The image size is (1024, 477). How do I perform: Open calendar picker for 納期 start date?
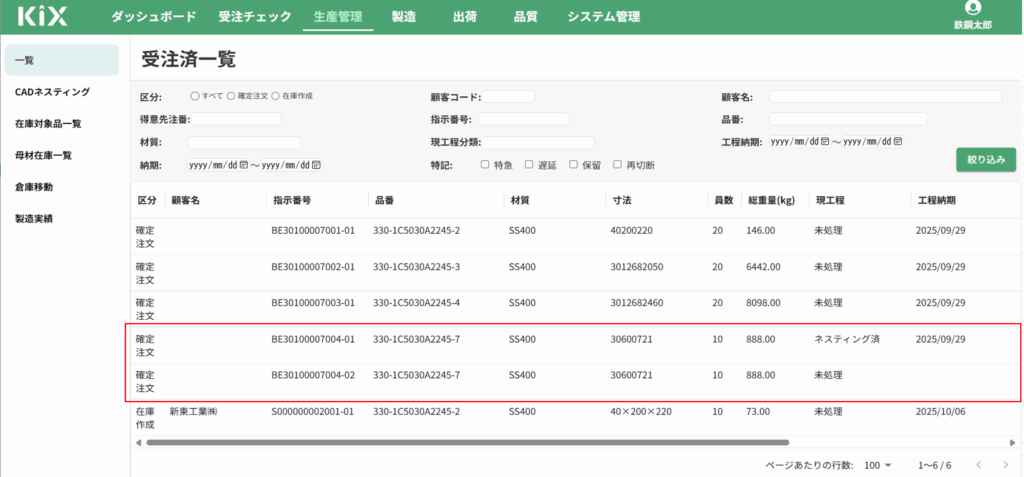(x=243, y=165)
